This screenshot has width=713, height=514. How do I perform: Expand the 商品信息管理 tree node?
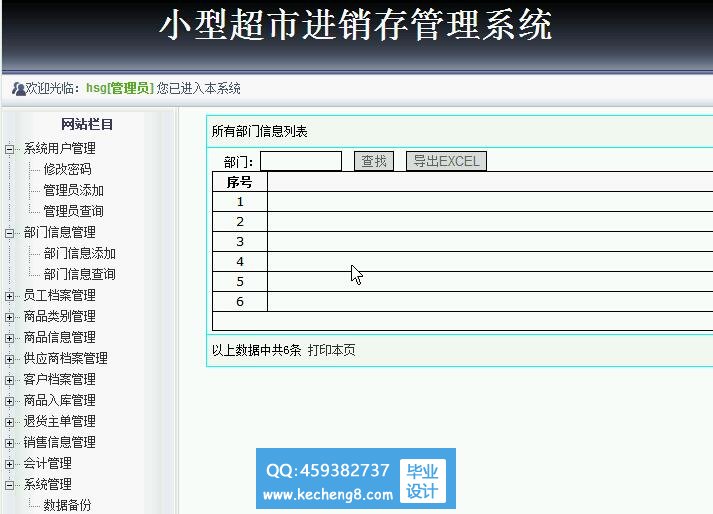(9, 338)
